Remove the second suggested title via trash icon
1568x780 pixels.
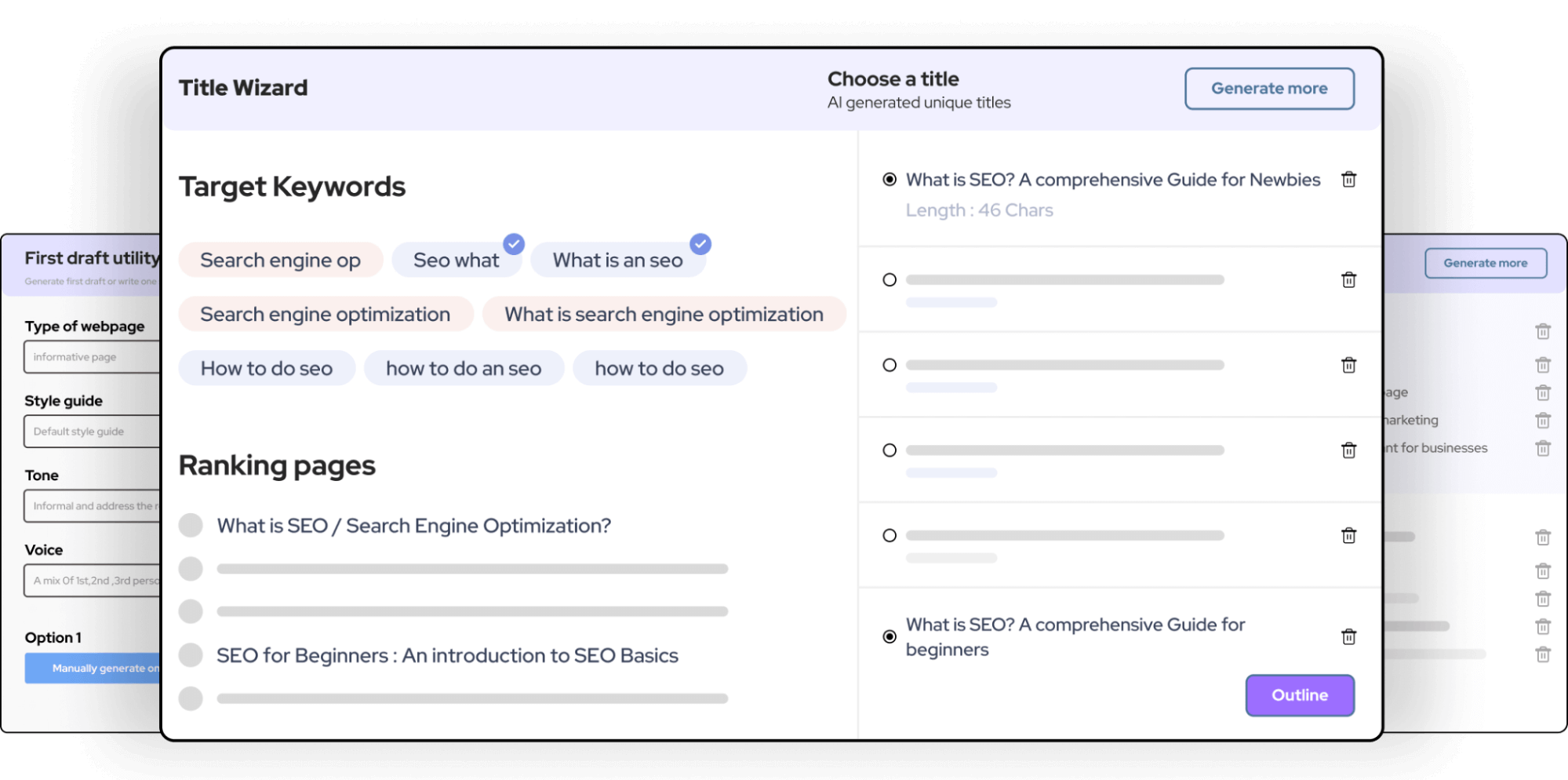point(1348,279)
